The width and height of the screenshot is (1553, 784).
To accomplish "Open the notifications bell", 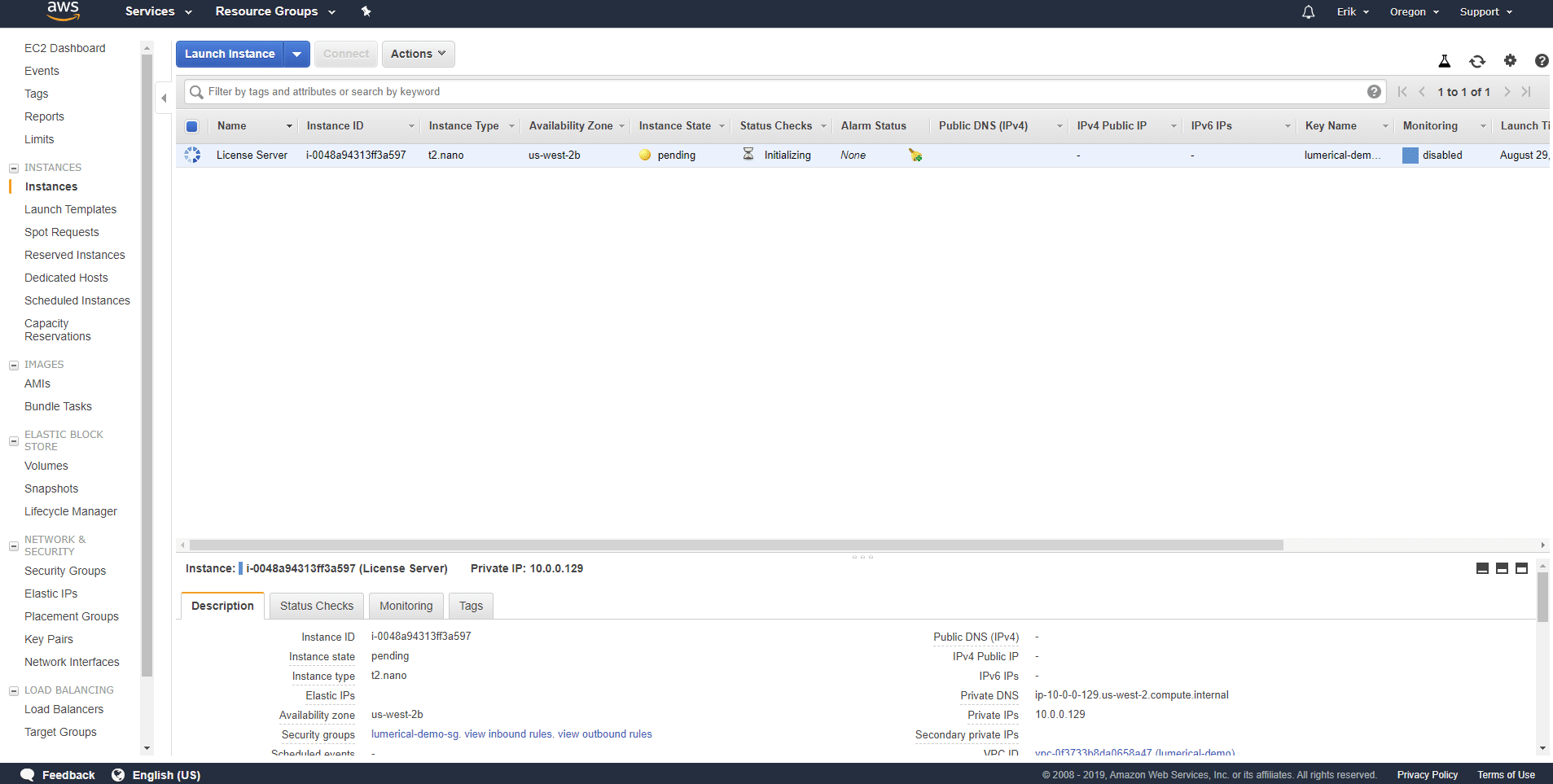I will tap(1308, 11).
